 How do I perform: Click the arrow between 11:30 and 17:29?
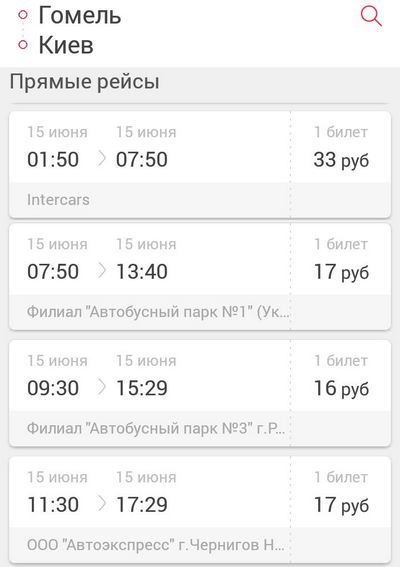click(102, 504)
